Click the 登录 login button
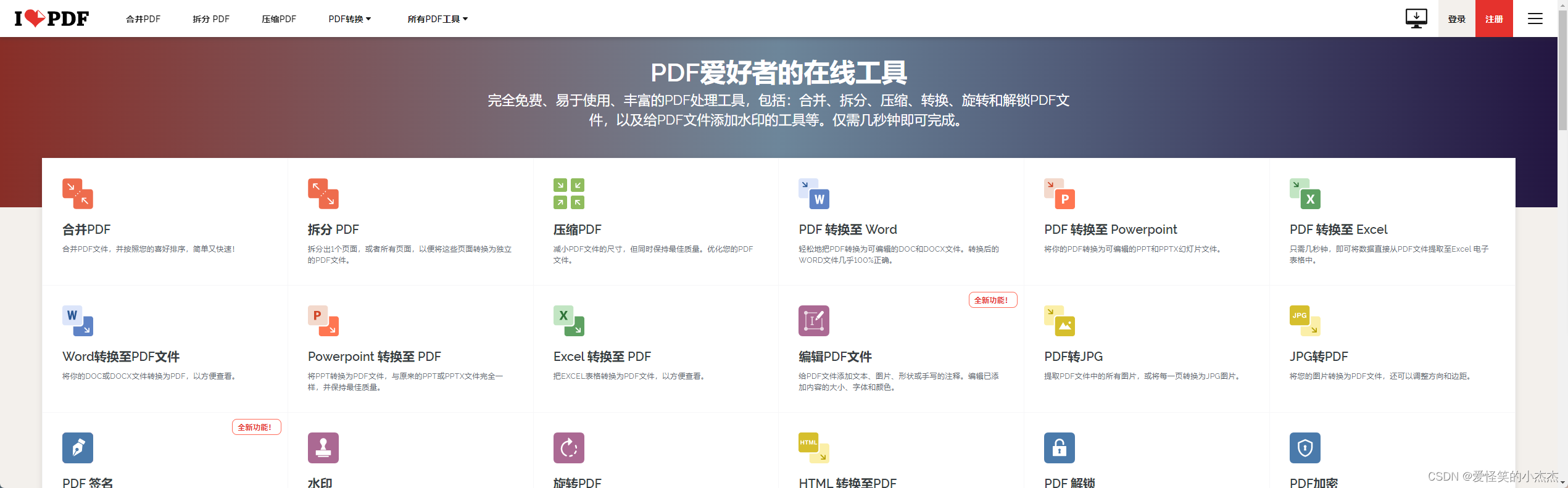This screenshot has width=1568, height=488. coord(1457,19)
